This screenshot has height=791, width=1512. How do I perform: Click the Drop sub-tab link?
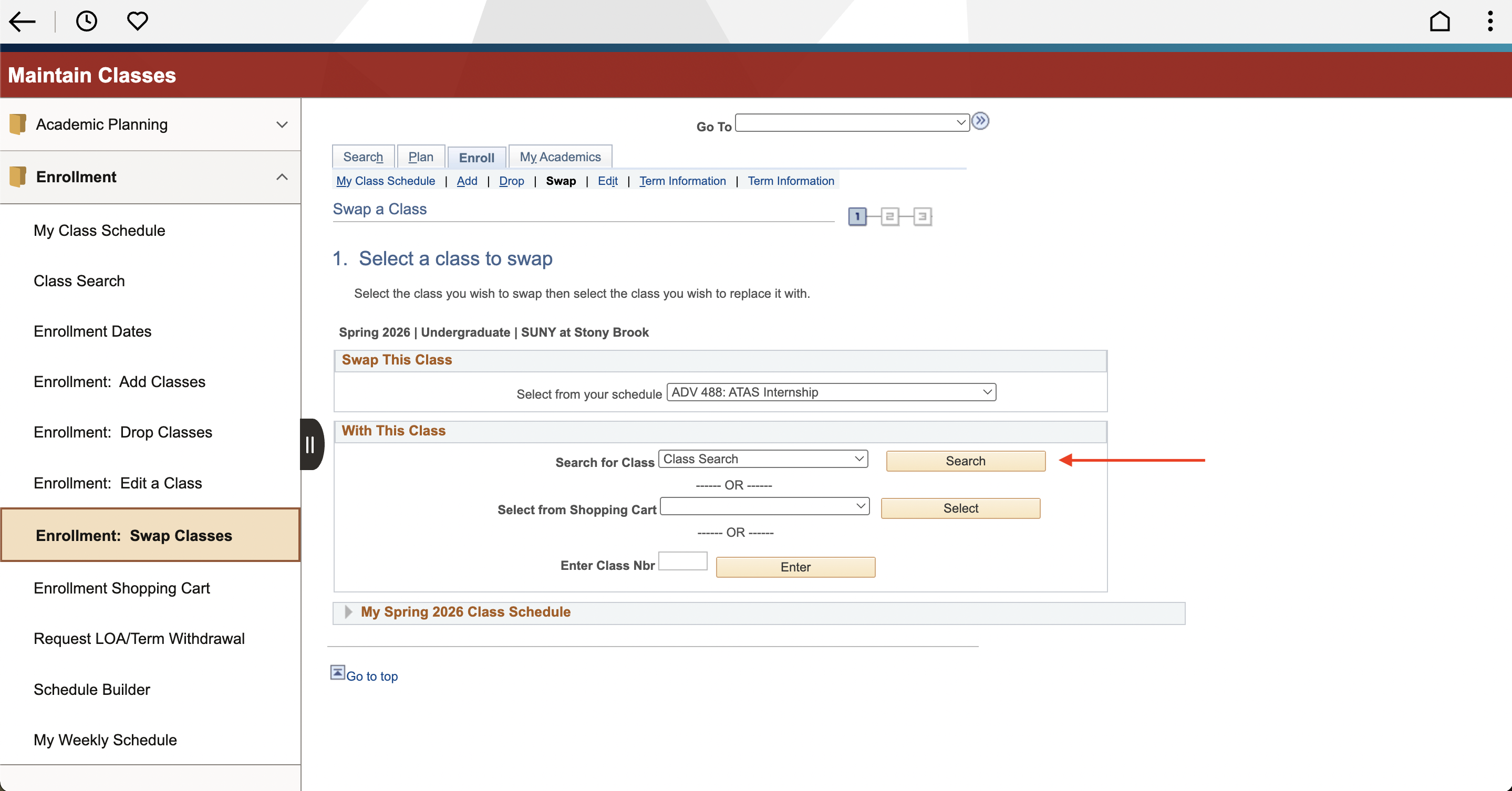click(511, 181)
